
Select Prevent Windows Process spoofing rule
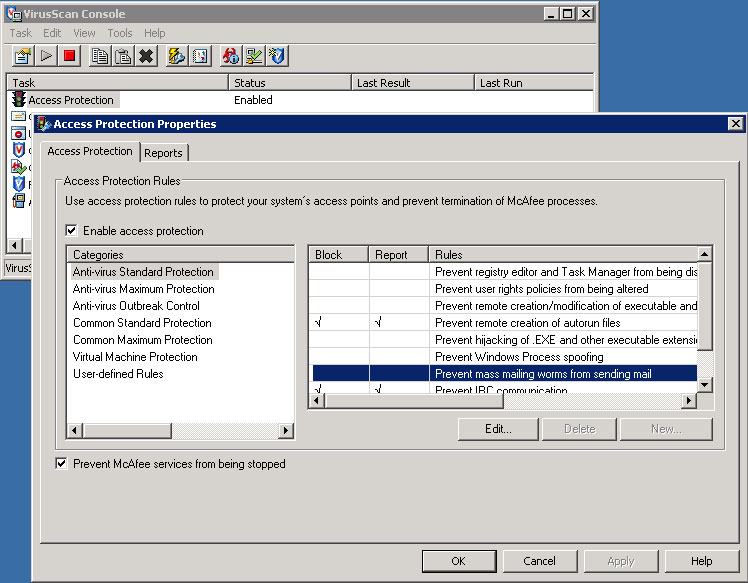click(x=519, y=356)
